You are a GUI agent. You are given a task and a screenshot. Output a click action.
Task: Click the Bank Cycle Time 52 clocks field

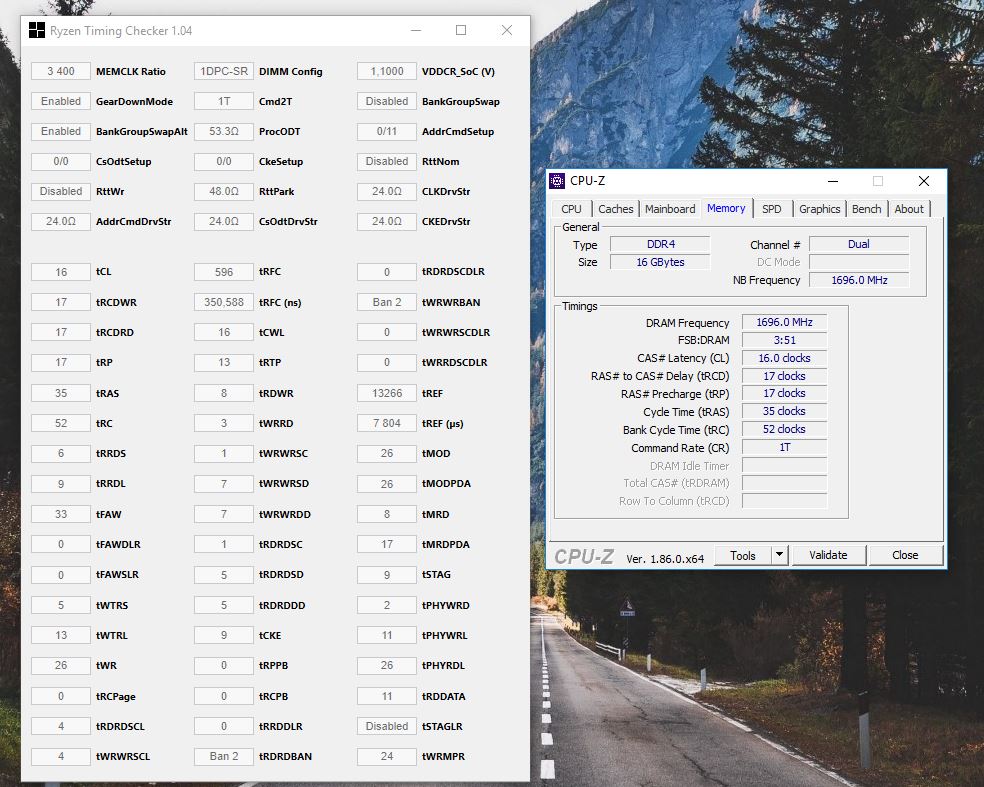tap(784, 429)
